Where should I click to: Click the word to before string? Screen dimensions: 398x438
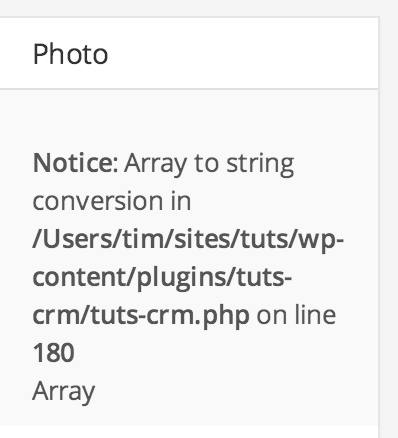coord(206,163)
